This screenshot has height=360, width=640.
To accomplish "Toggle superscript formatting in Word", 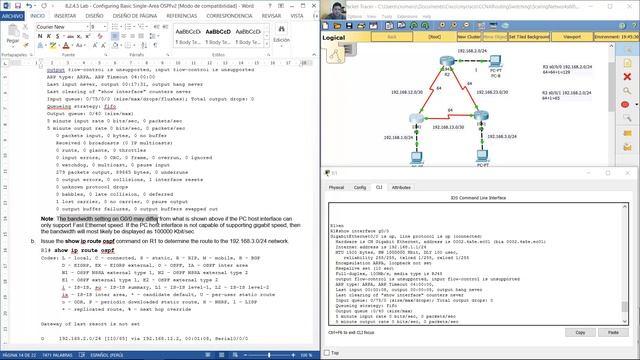I will (x=87, y=36).
